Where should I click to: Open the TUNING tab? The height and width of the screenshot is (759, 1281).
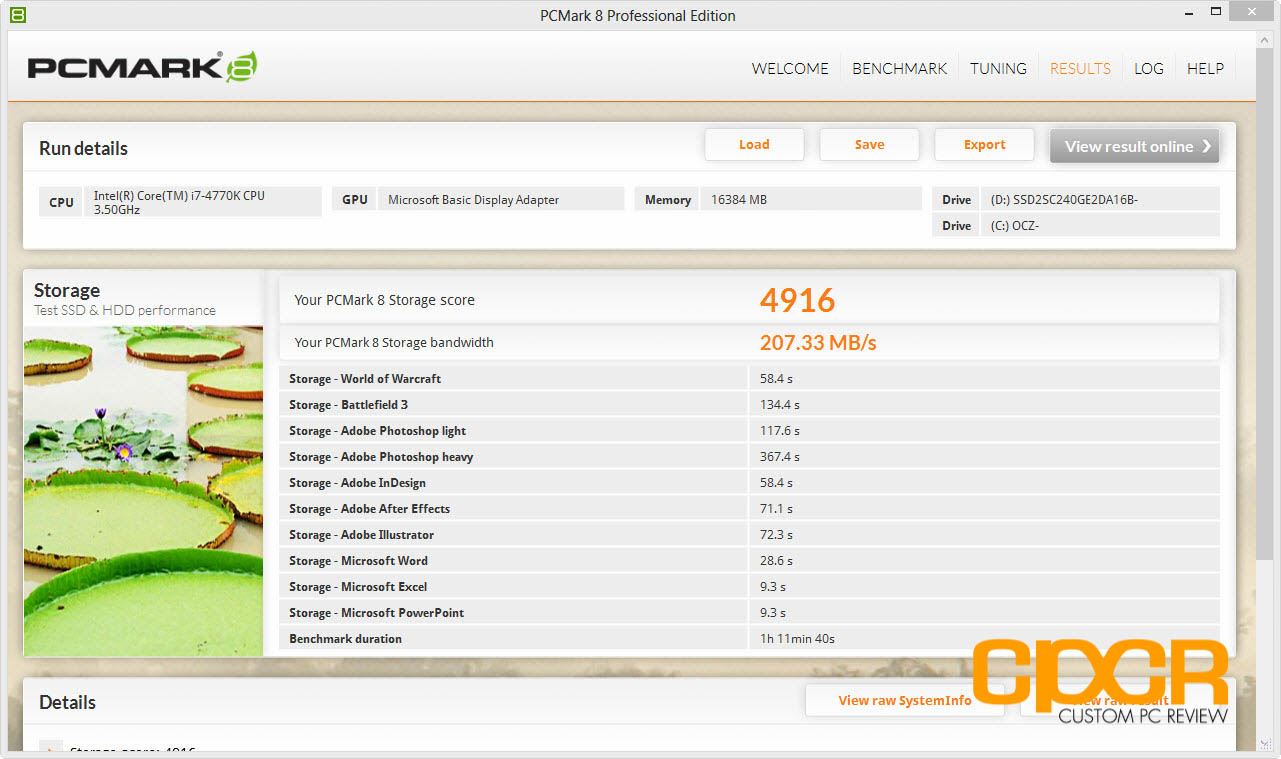[998, 68]
